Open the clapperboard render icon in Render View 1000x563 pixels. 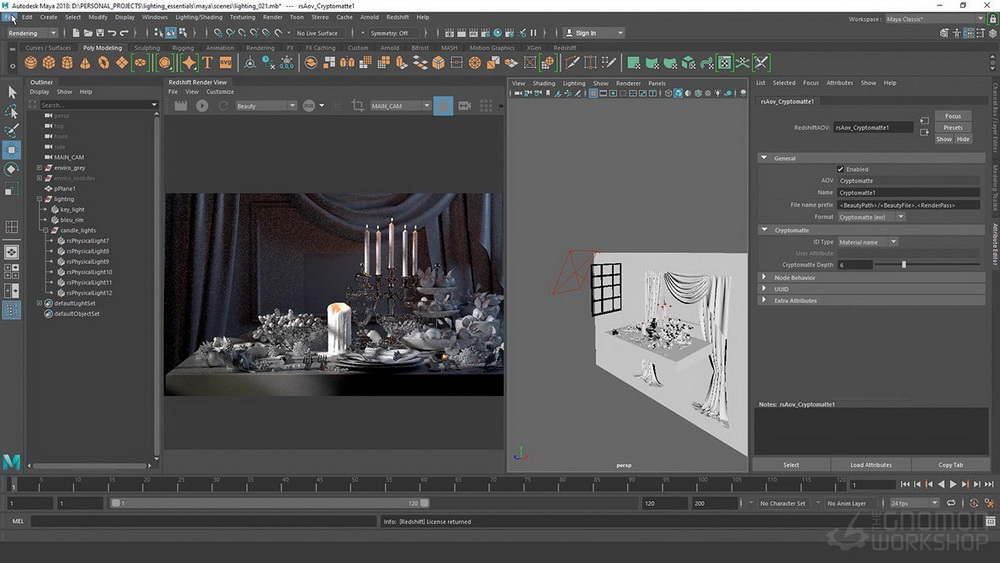(x=181, y=106)
